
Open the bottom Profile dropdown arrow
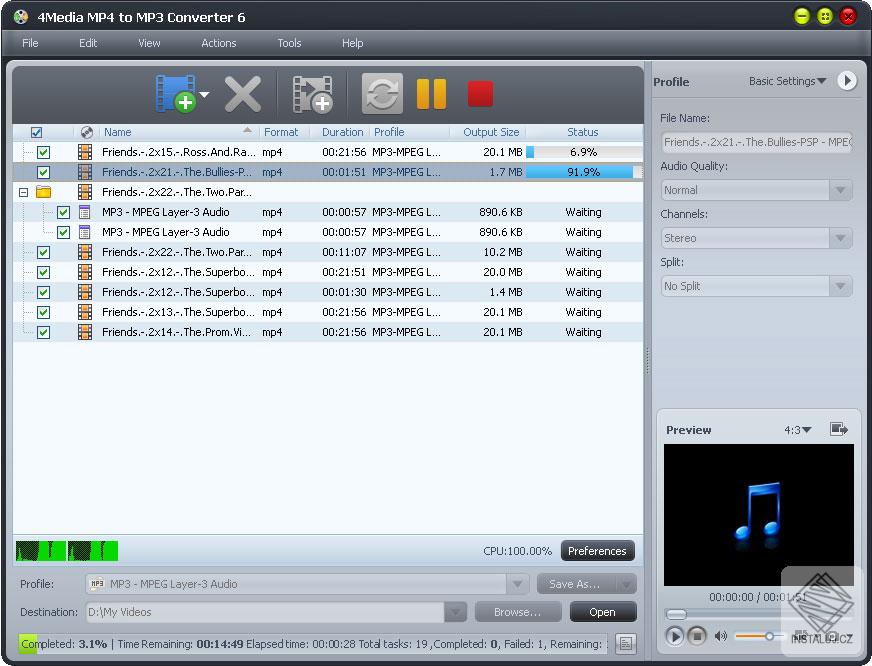517,584
